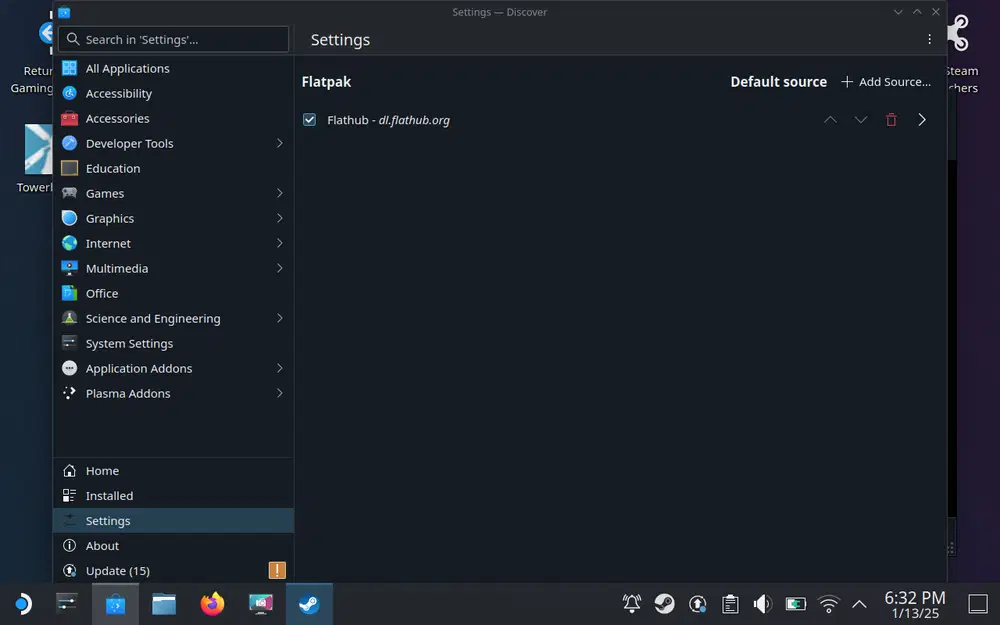1000x625 pixels.
Task: Click the Steam tray icon
Action: pos(665,603)
